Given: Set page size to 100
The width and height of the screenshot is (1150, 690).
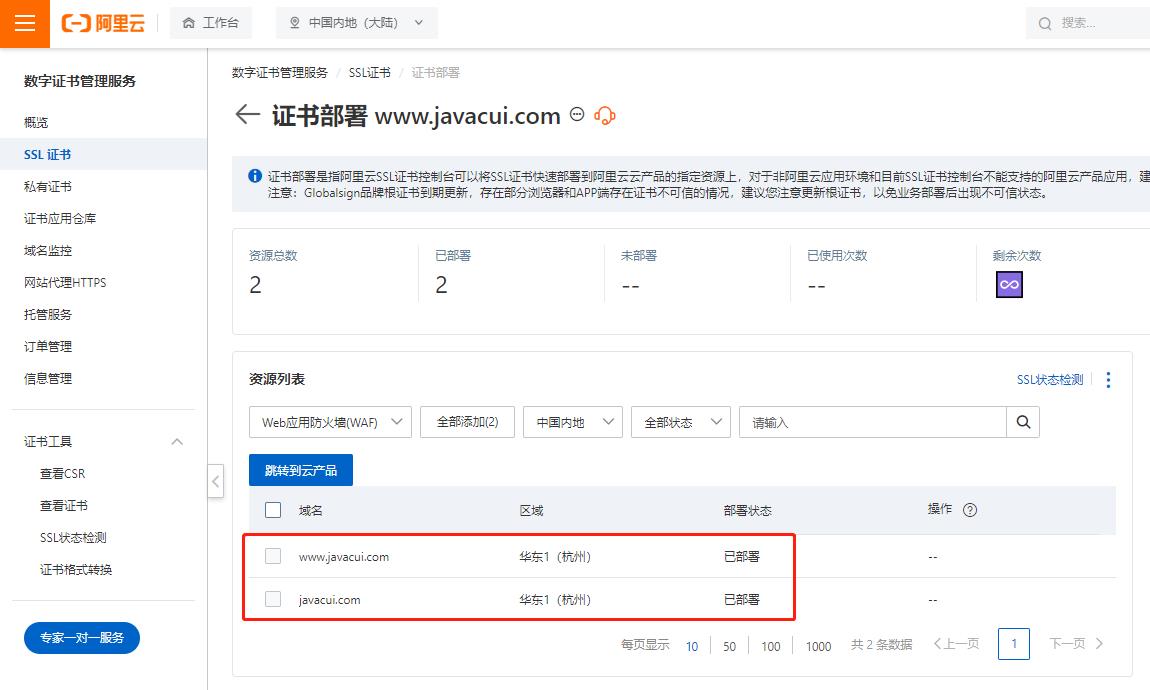Looking at the screenshot, I should (771, 646).
